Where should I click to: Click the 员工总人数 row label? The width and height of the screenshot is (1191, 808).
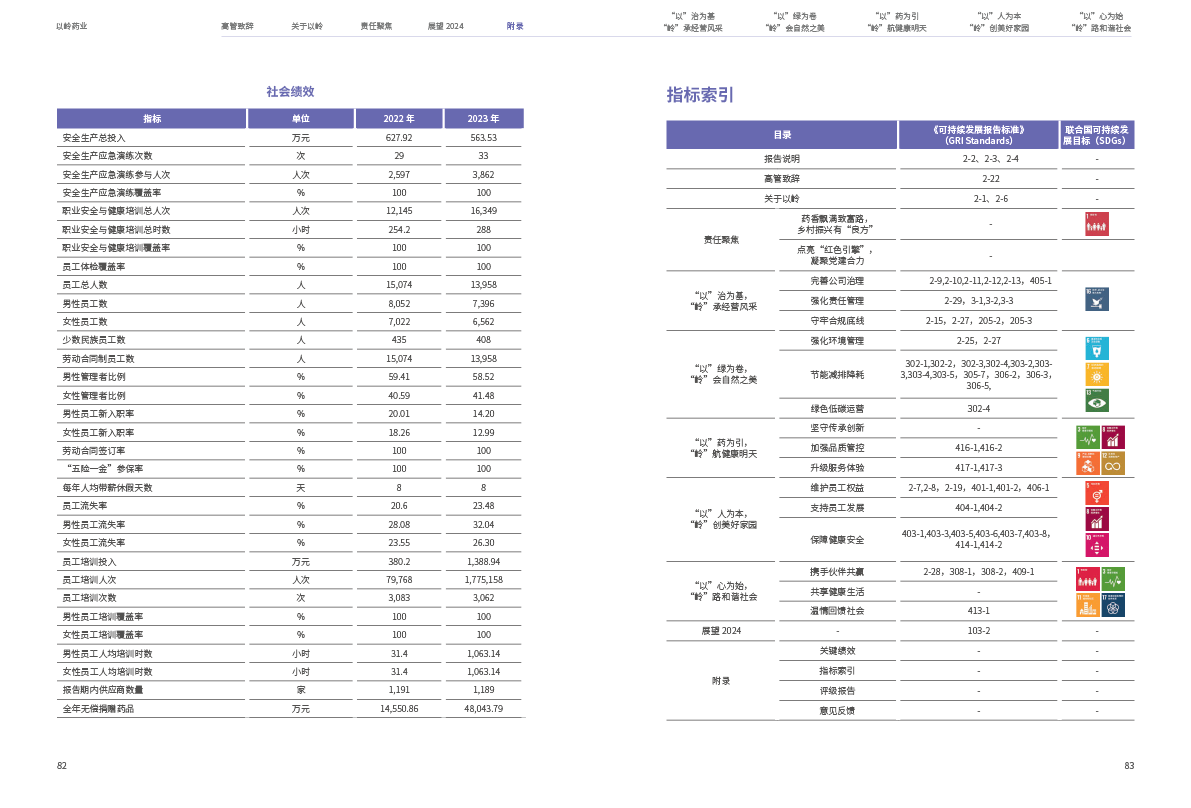[x=85, y=285]
